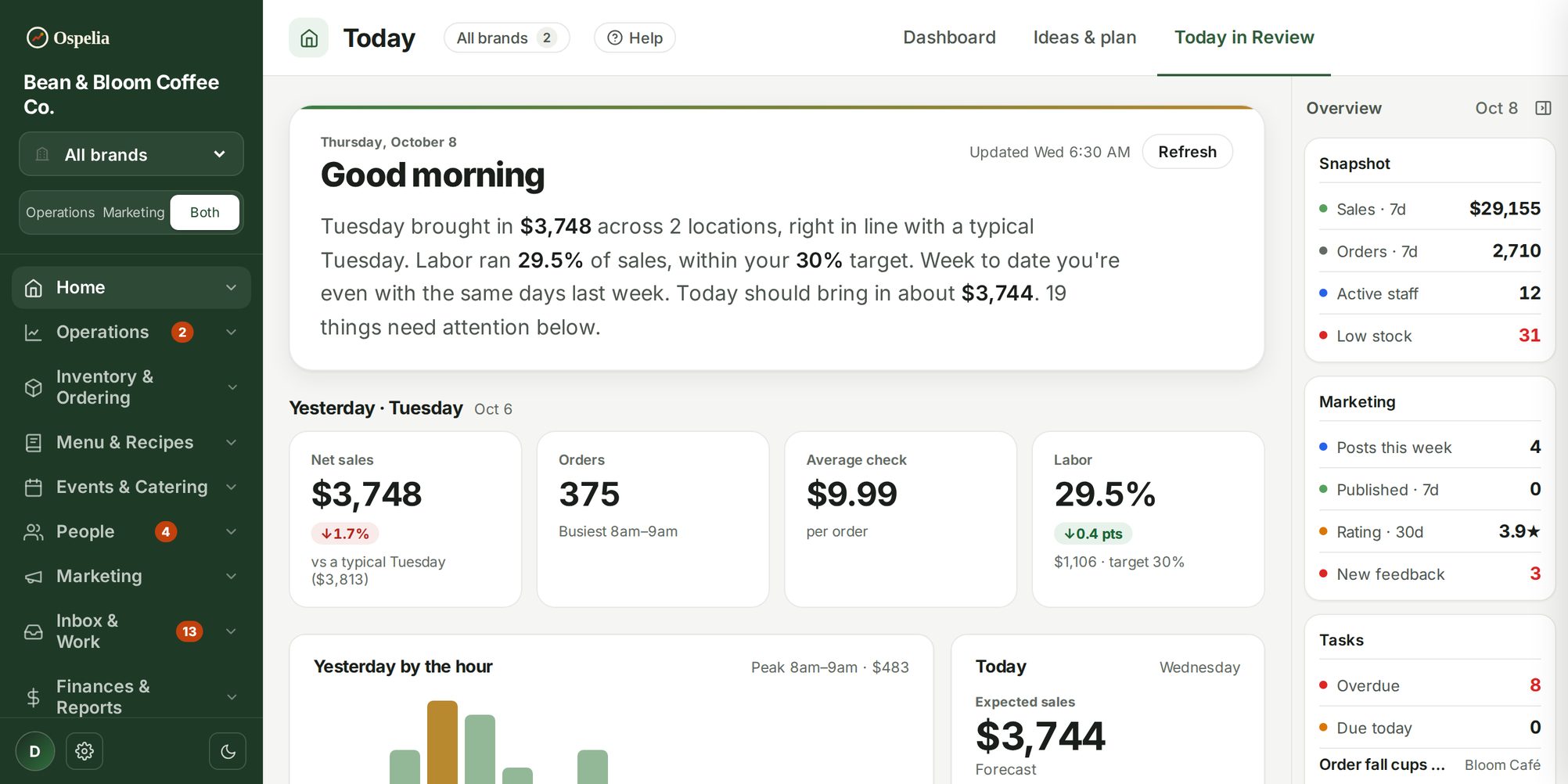Open settings via the gear icon
The image size is (1568, 784).
85,751
